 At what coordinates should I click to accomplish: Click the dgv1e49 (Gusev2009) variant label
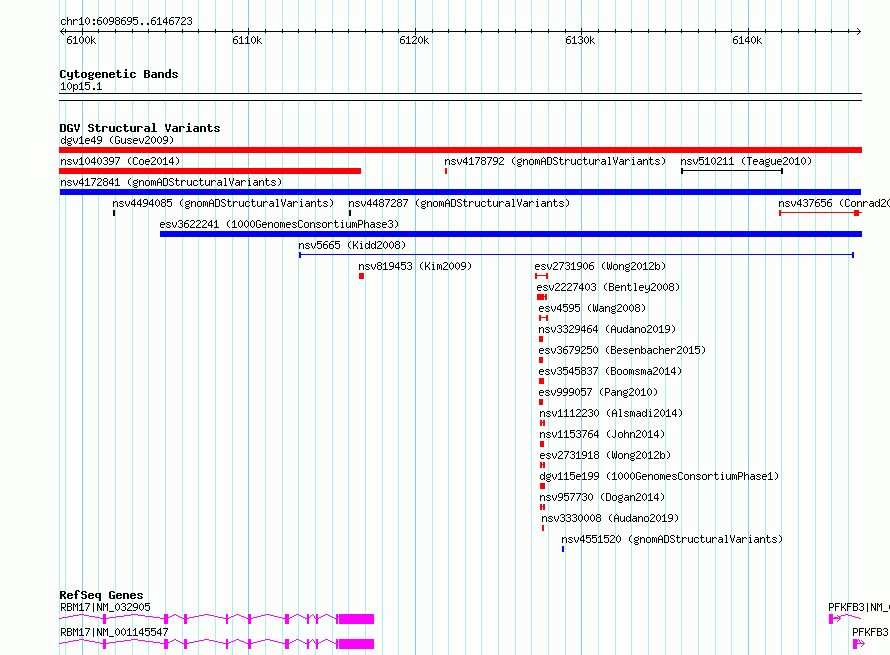pyautogui.click(x=117, y=140)
